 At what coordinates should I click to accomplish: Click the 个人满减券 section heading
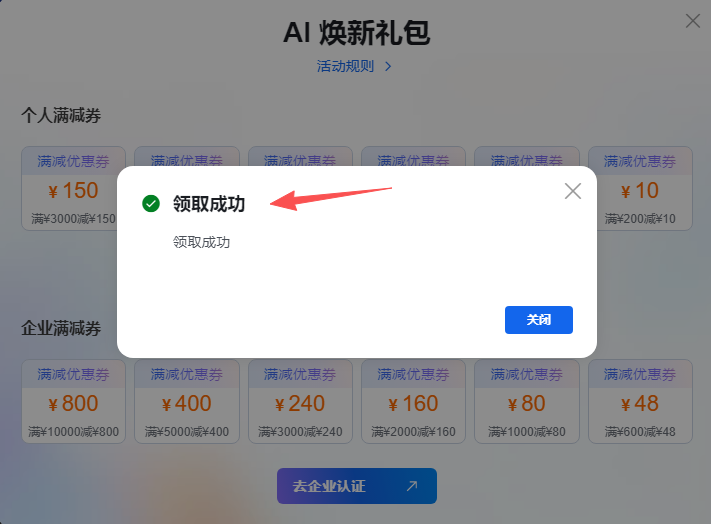tap(61, 115)
